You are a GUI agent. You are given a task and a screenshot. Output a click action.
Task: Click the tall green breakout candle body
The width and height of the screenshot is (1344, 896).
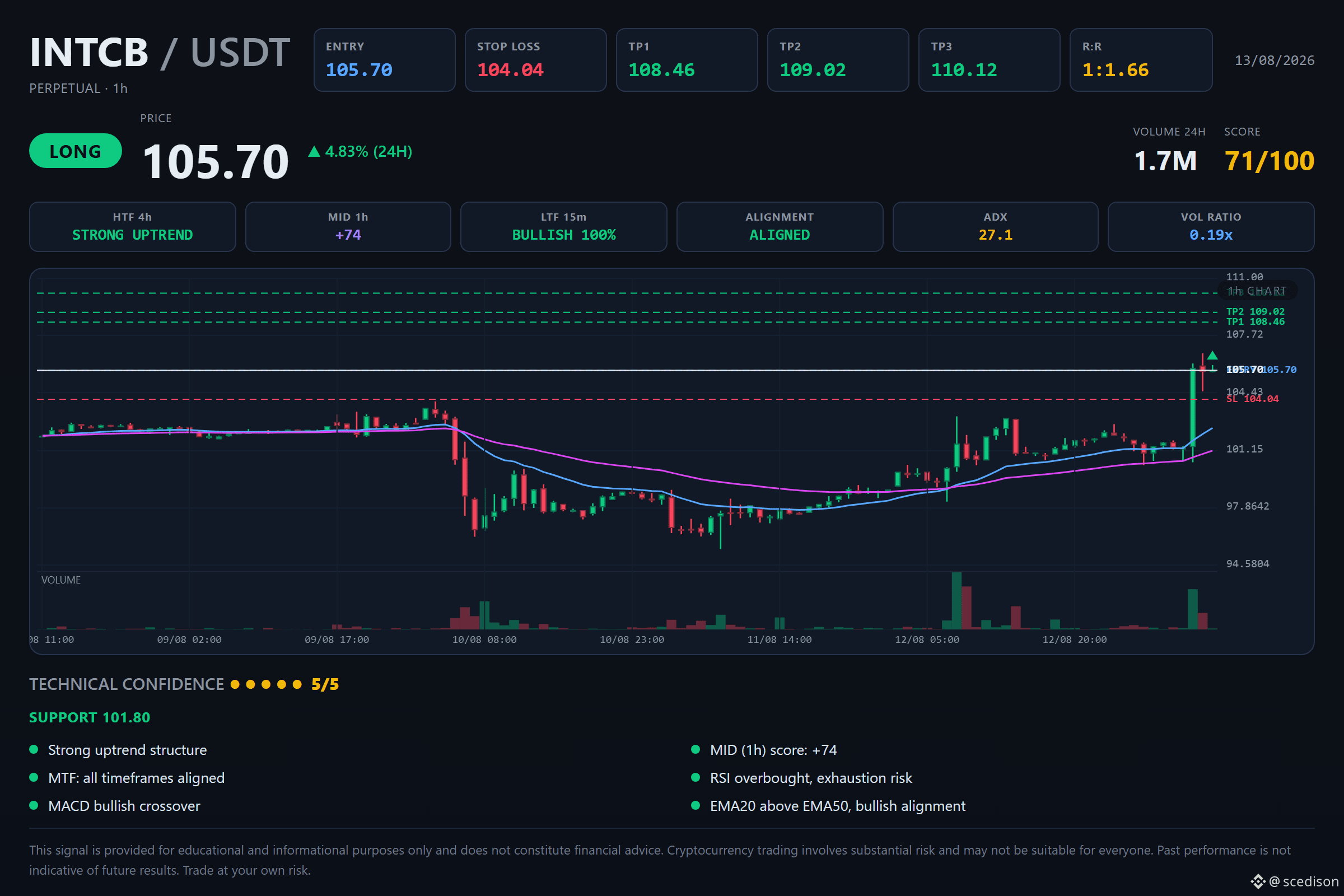[1193, 408]
